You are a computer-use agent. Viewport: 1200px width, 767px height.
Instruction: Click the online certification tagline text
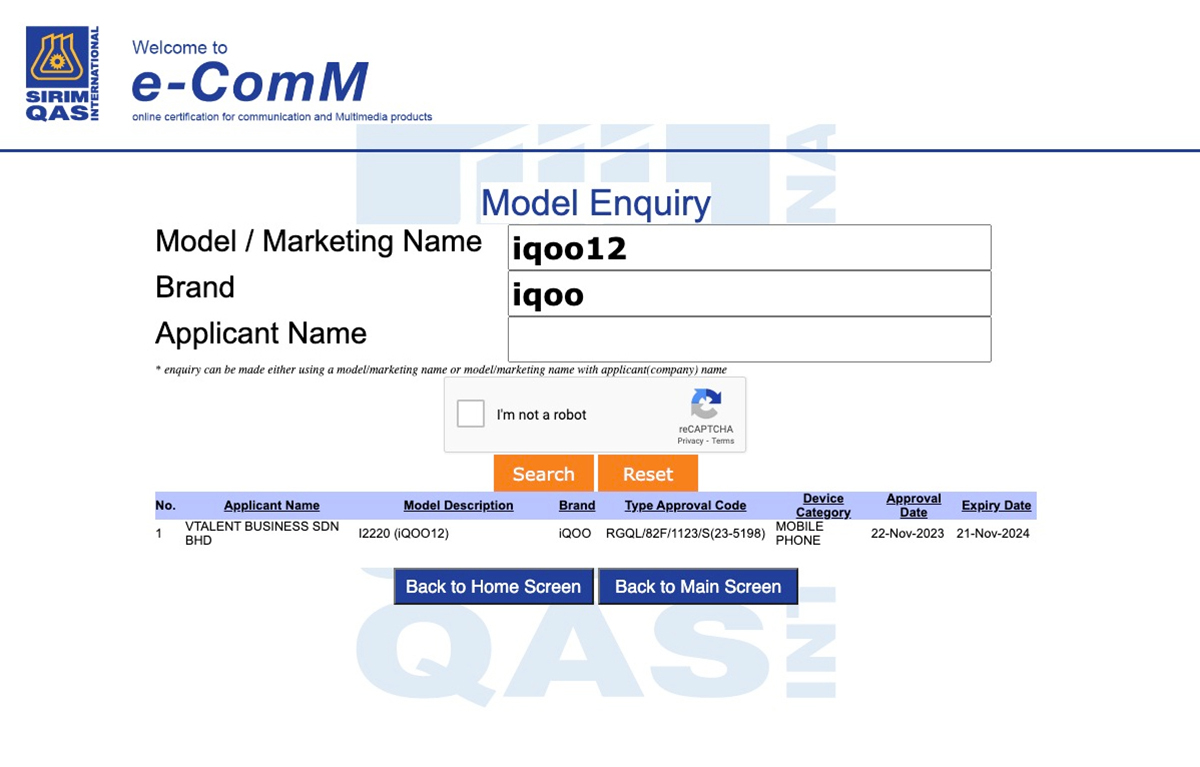pyautogui.click(x=282, y=117)
